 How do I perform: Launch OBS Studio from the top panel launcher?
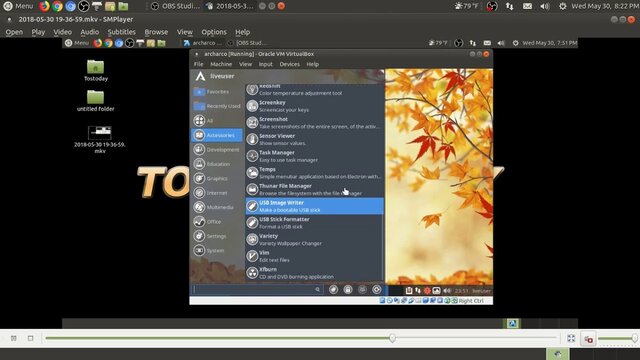83,6
